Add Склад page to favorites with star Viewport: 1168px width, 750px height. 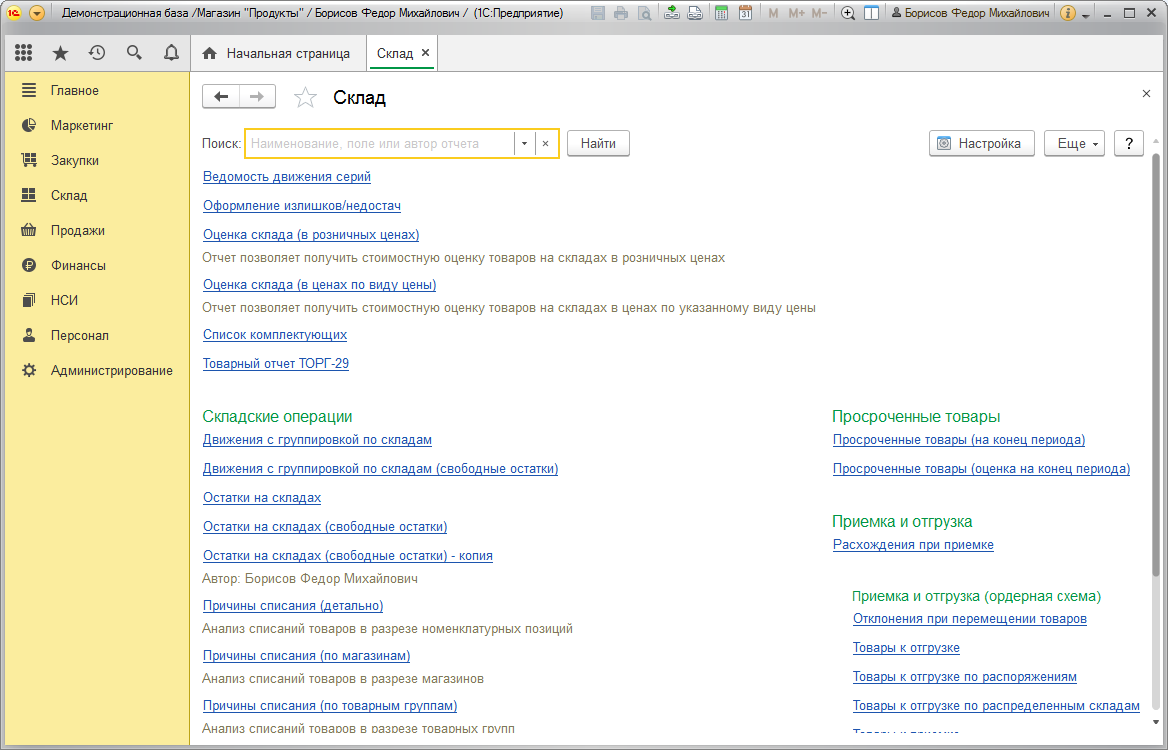305,98
